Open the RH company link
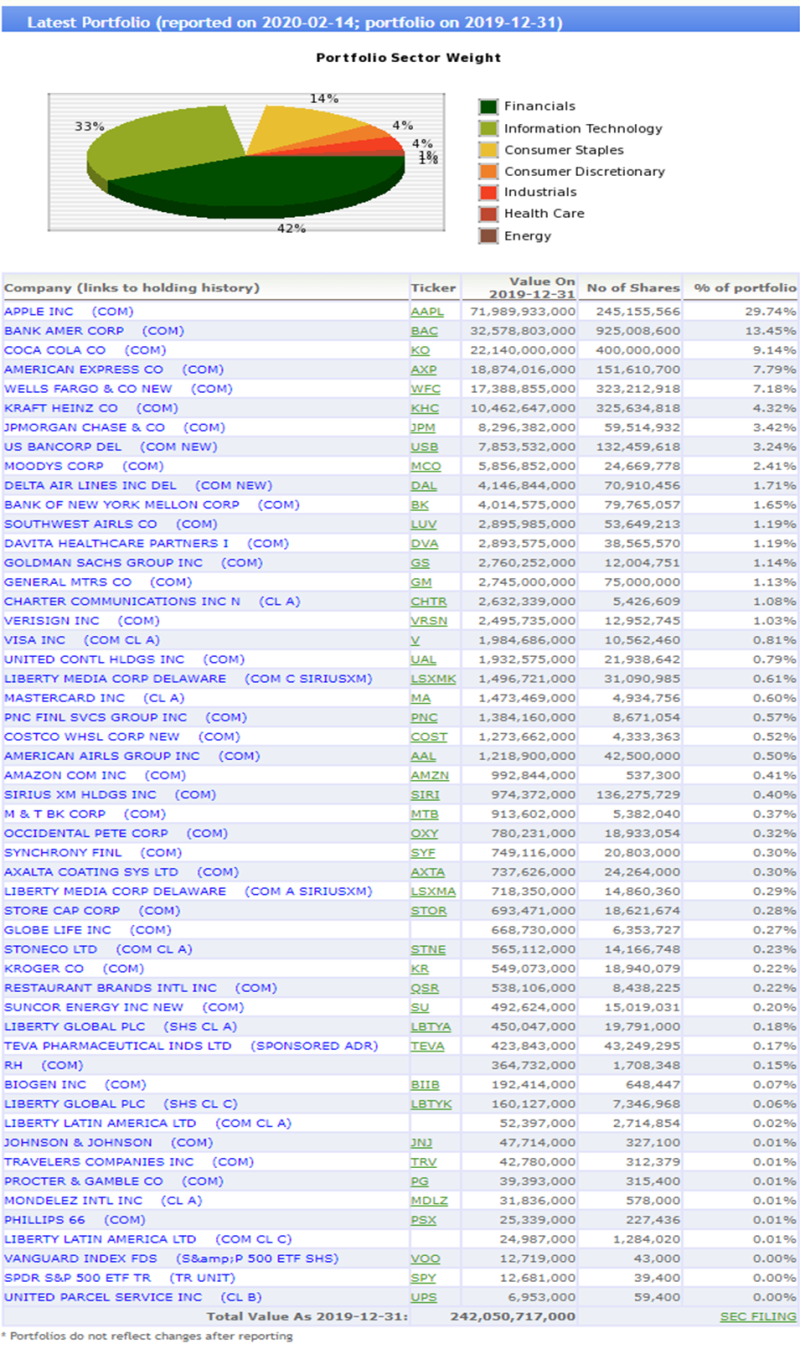Image resolution: width=800 pixels, height=1349 pixels. [43, 1064]
